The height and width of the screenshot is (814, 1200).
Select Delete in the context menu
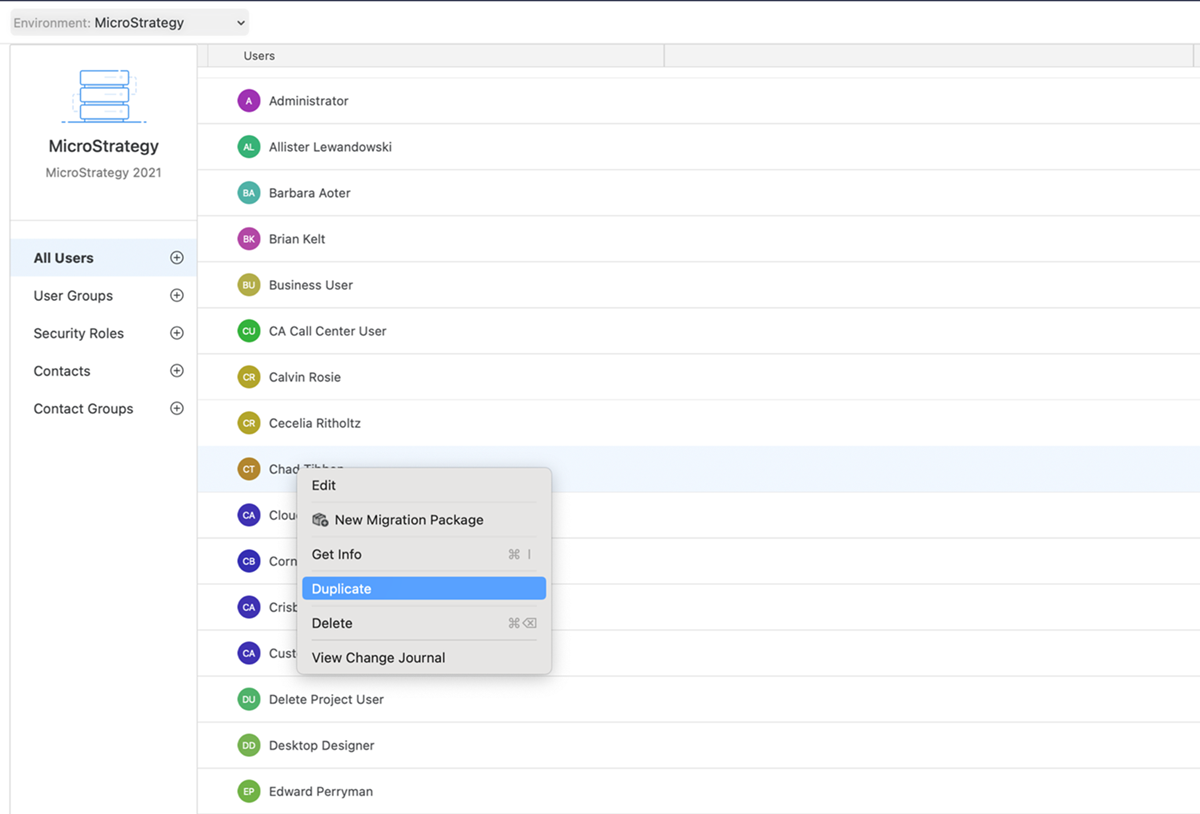pos(332,624)
